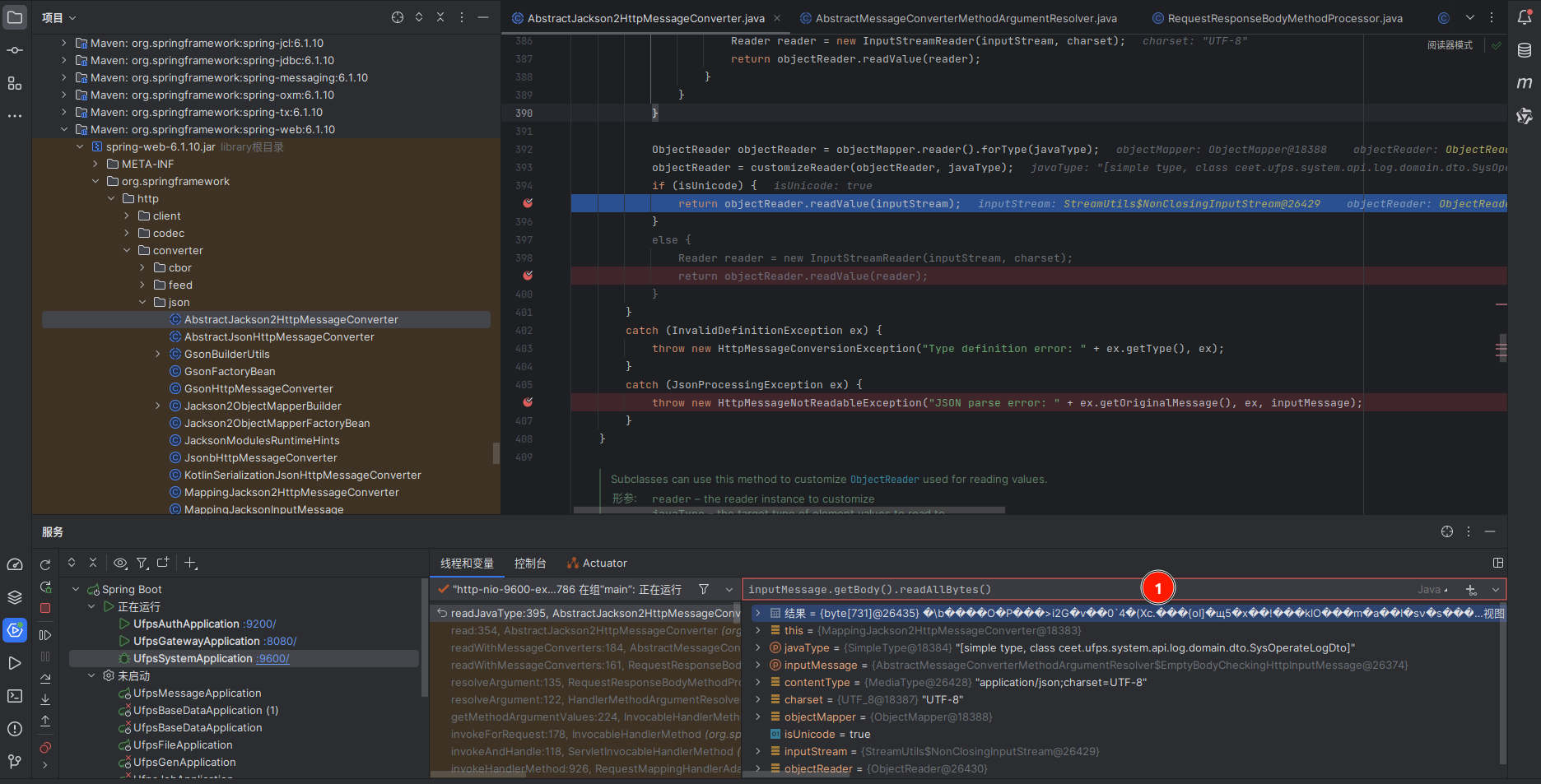Click the Step Out debugger icon
Screen dimensions: 1541x784
point(45,721)
